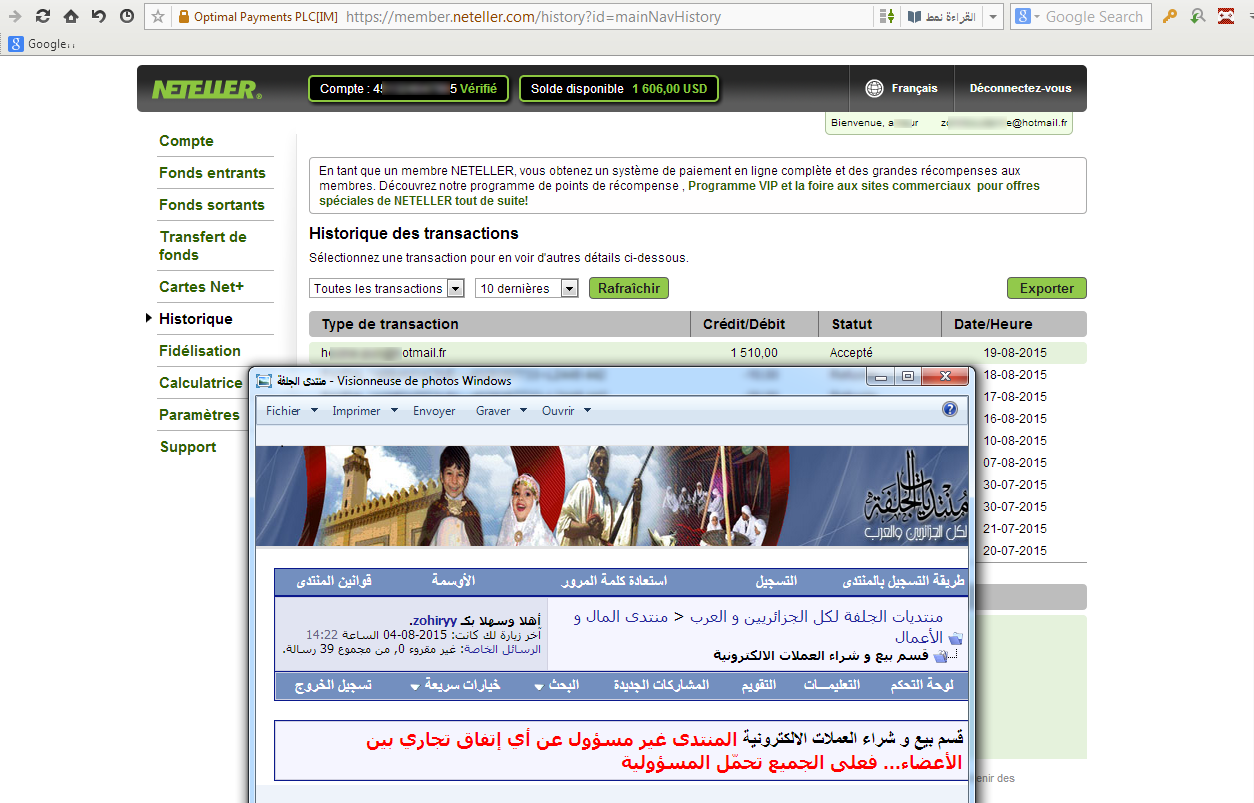The height and width of the screenshot is (803, 1254).
Task: Open the Google bookmark in bookmarks bar
Action: [x=41, y=43]
